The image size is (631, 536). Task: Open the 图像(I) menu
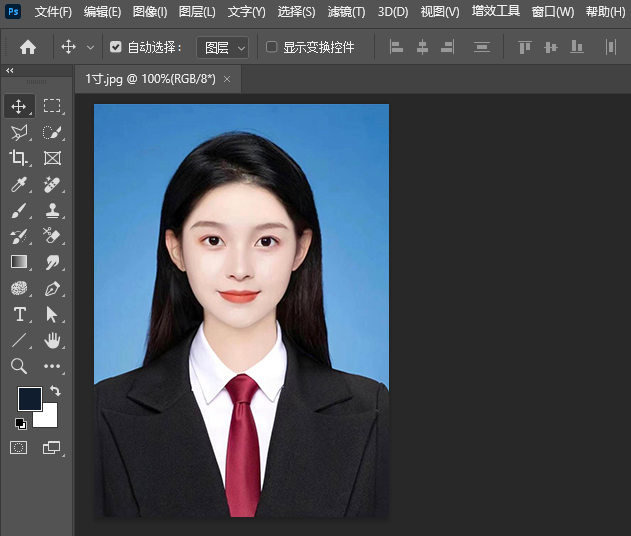[150, 12]
